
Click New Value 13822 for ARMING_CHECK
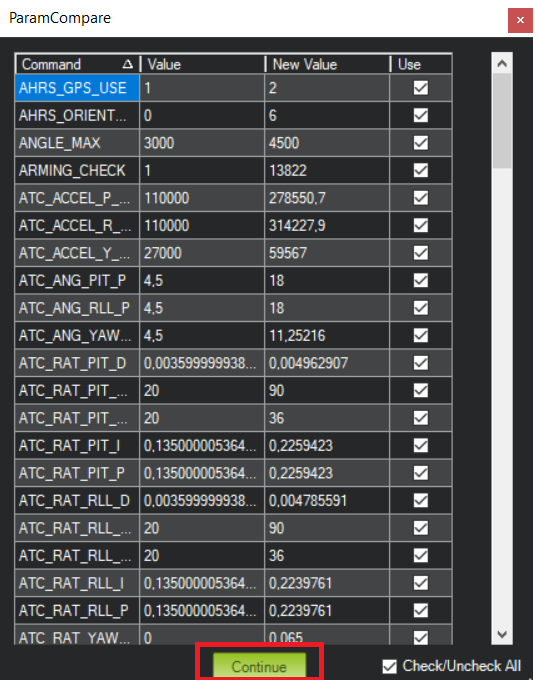pos(327,170)
